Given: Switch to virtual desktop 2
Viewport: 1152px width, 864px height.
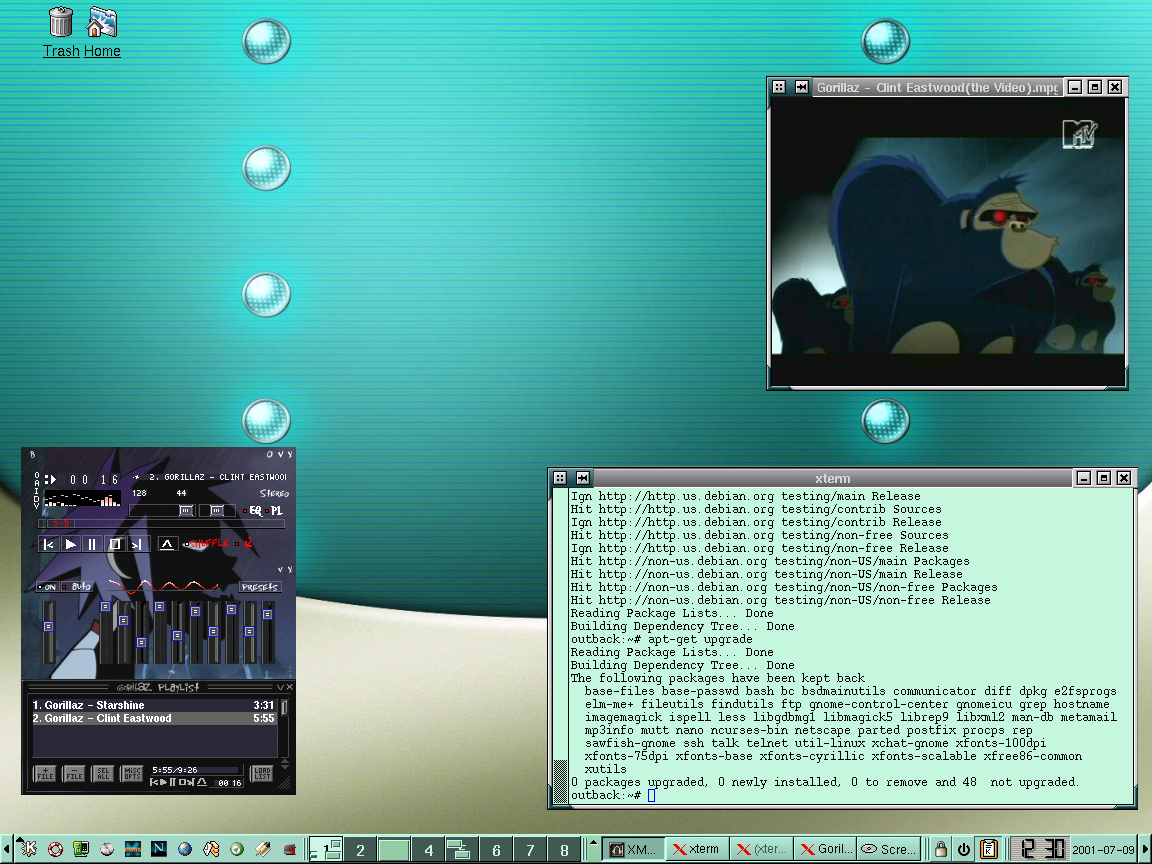Looking at the screenshot, I should click(361, 850).
